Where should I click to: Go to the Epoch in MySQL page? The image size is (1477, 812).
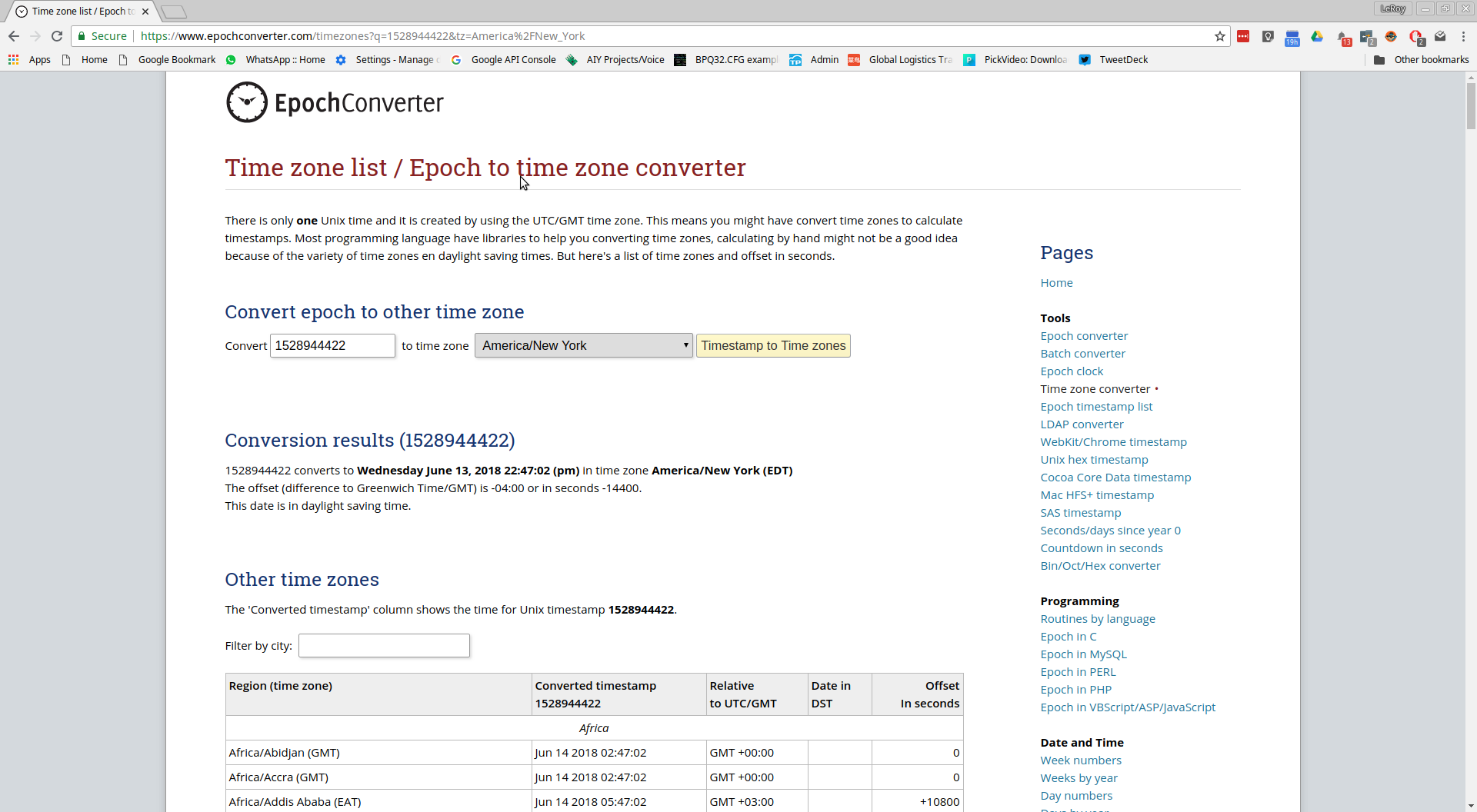[1083, 654]
